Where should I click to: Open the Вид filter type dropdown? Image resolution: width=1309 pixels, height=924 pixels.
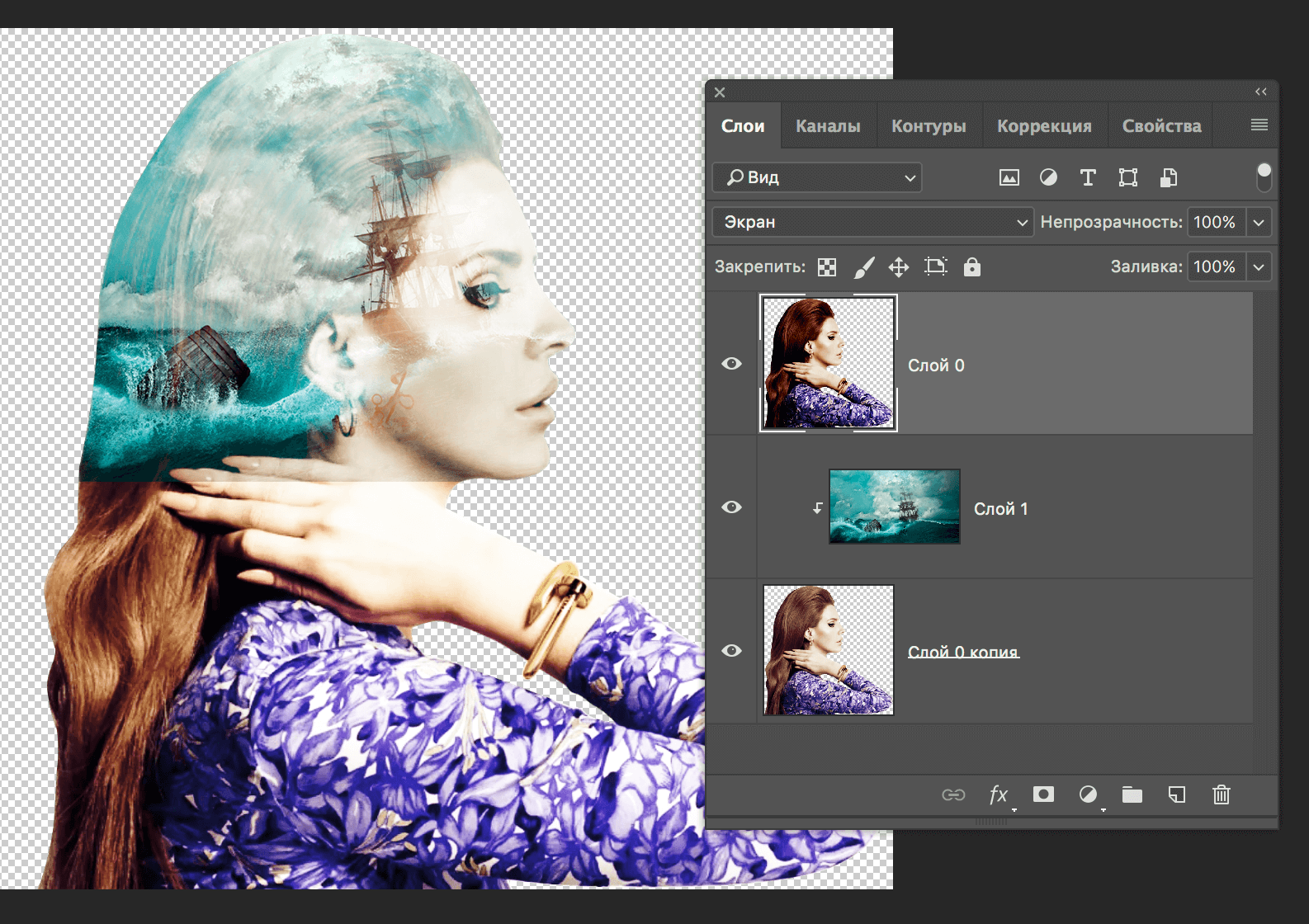tap(817, 177)
